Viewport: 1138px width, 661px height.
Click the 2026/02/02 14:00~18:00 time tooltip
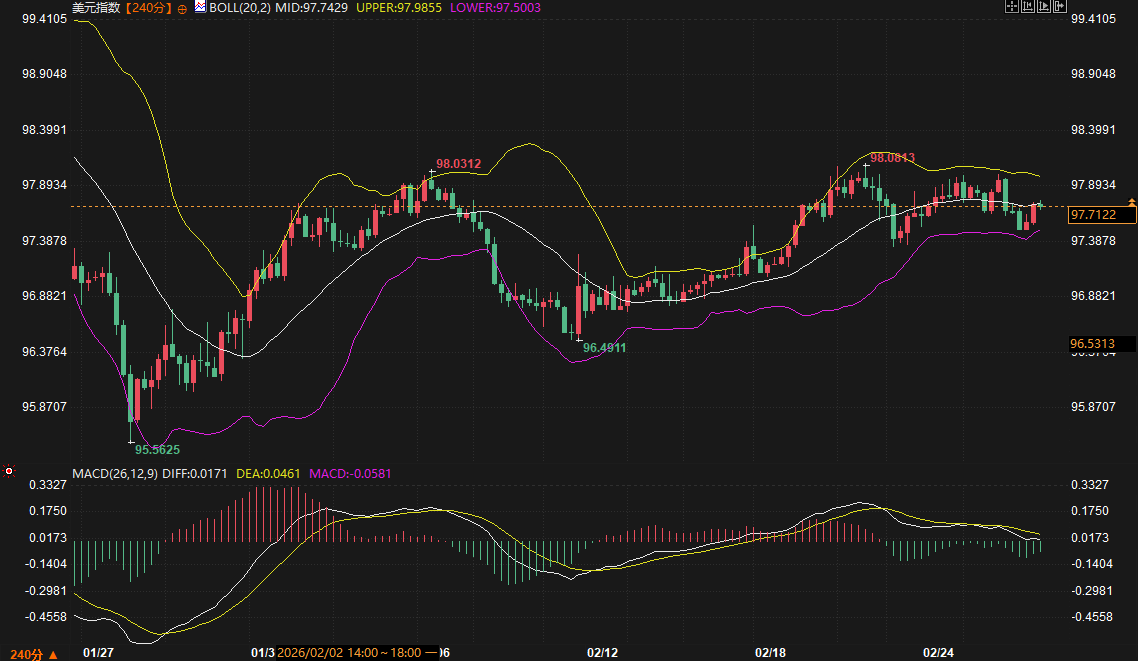[x=350, y=652]
